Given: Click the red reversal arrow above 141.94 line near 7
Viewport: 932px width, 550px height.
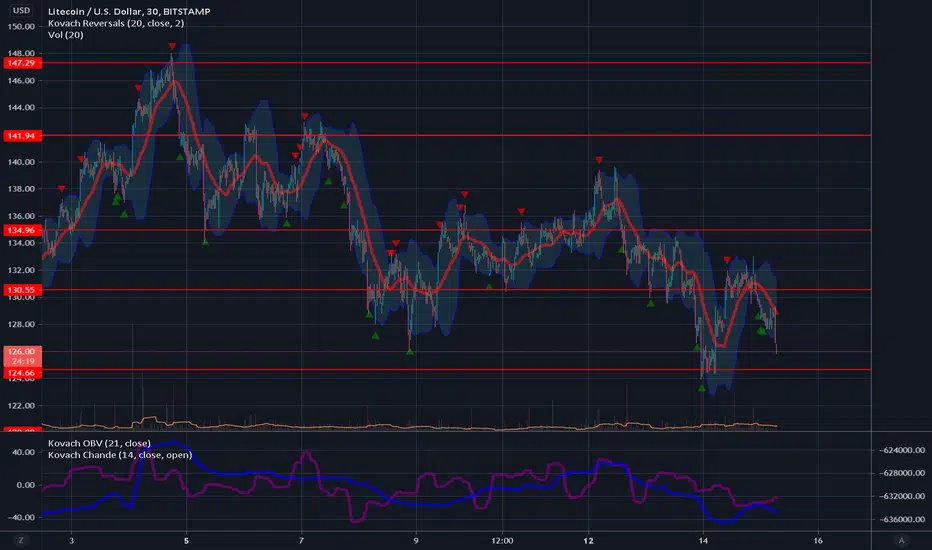Looking at the screenshot, I should 304,117.
